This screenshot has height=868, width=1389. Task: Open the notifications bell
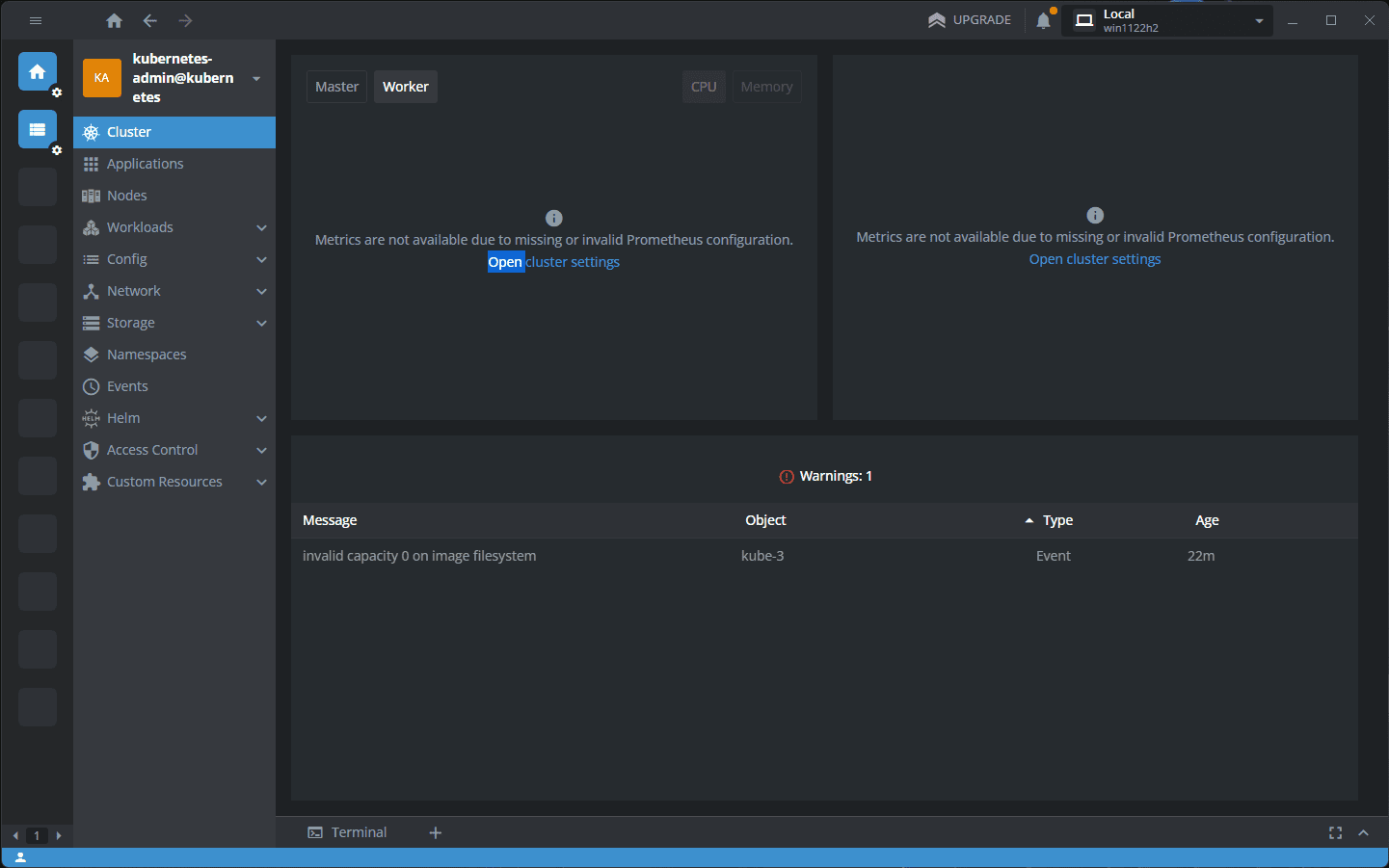(1043, 20)
